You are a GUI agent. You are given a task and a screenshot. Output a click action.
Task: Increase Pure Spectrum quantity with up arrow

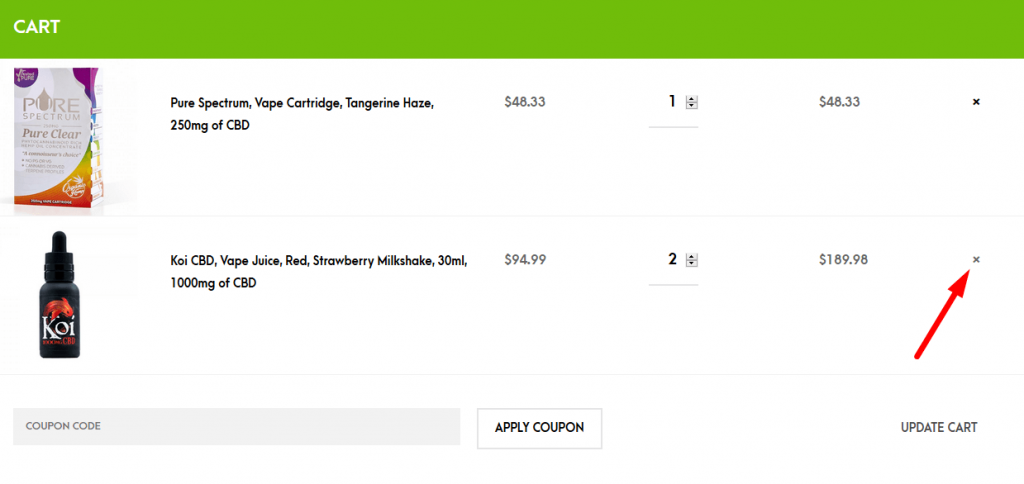[x=692, y=99]
